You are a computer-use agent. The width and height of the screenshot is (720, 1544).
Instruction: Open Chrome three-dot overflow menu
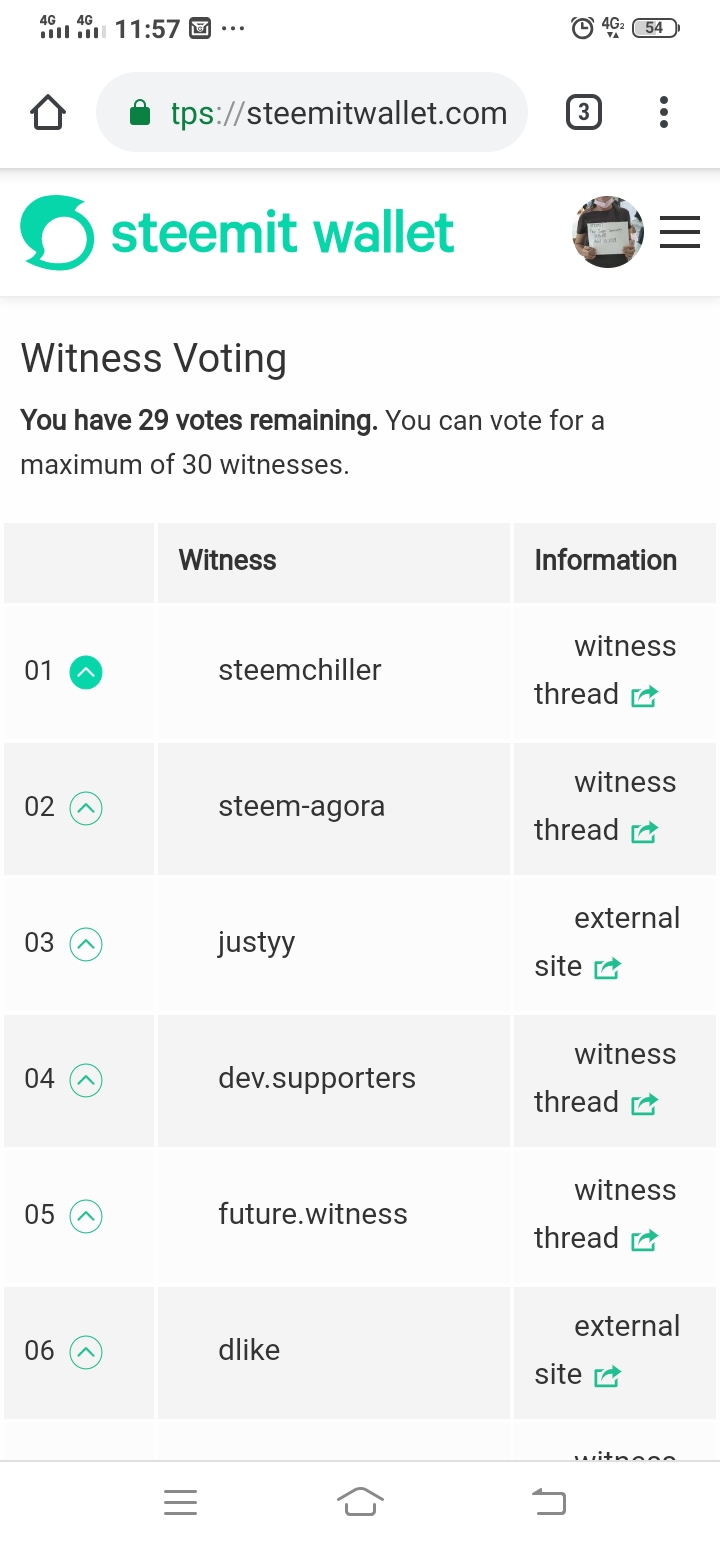(664, 112)
